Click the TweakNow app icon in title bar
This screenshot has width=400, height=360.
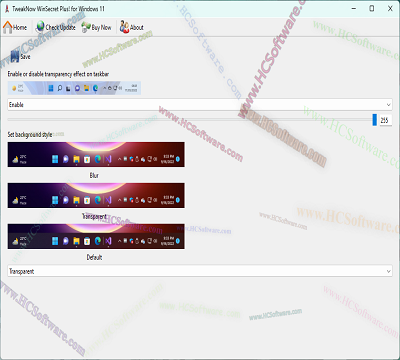[x=7, y=9]
